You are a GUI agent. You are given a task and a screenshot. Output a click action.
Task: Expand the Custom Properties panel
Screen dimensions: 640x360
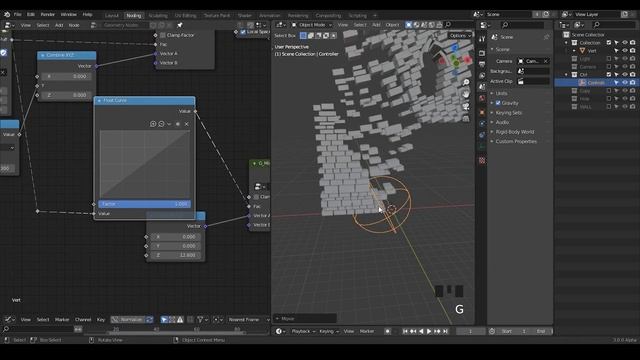[516, 142]
